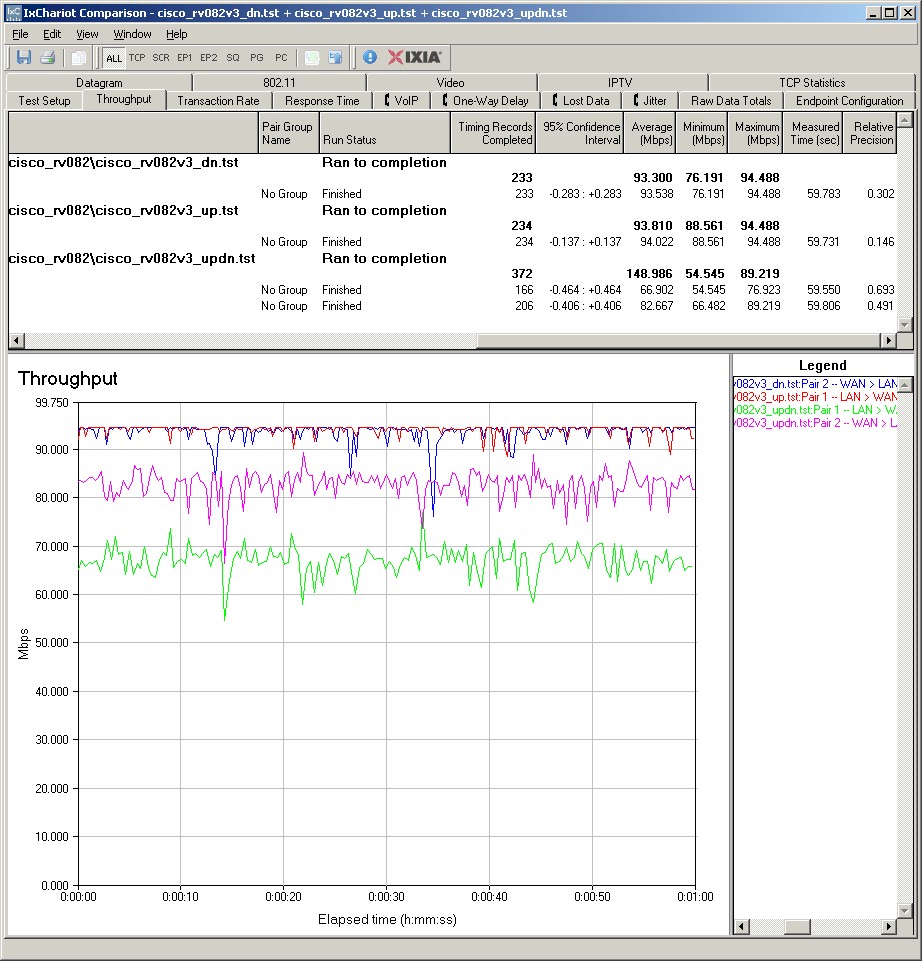
Task: Toggle the EP1 filter button
Action: click(x=185, y=58)
